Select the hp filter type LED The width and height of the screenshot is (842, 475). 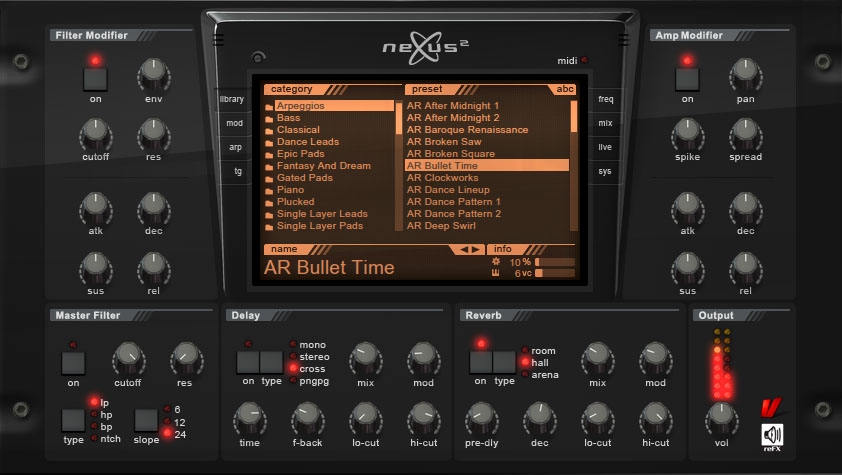(94, 414)
